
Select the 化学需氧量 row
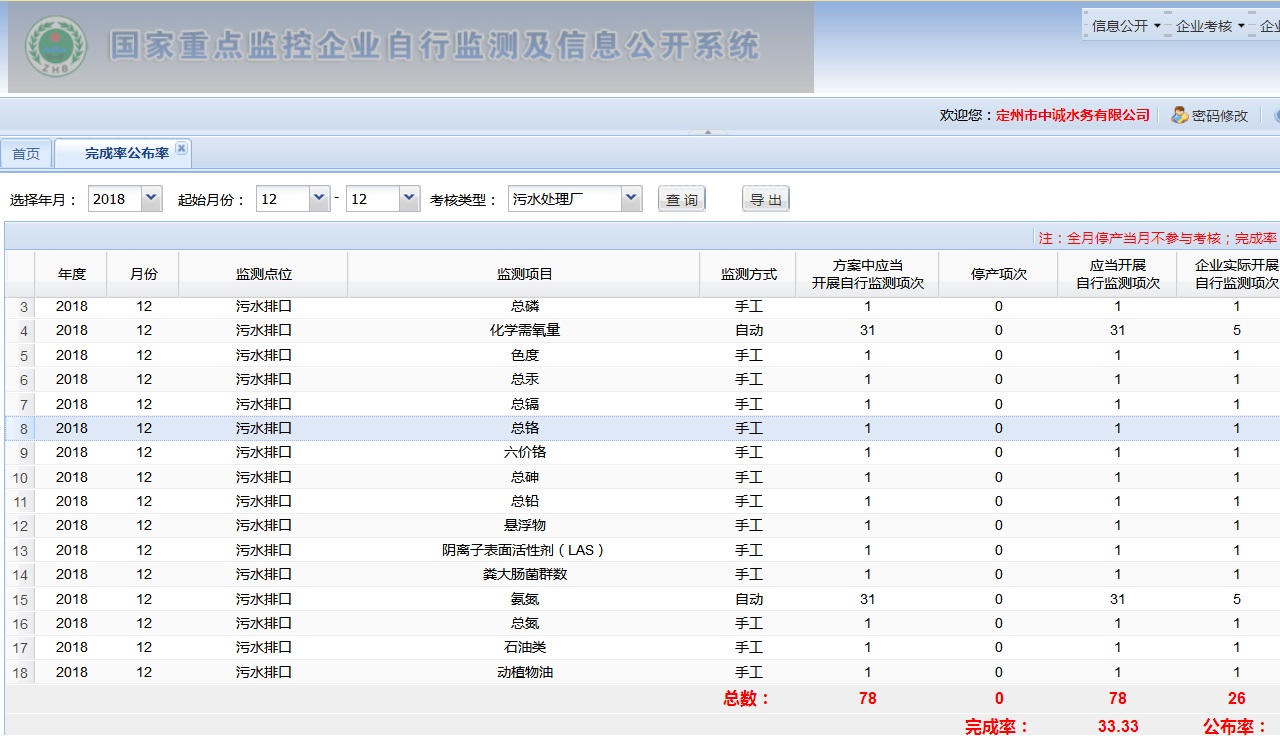point(524,330)
